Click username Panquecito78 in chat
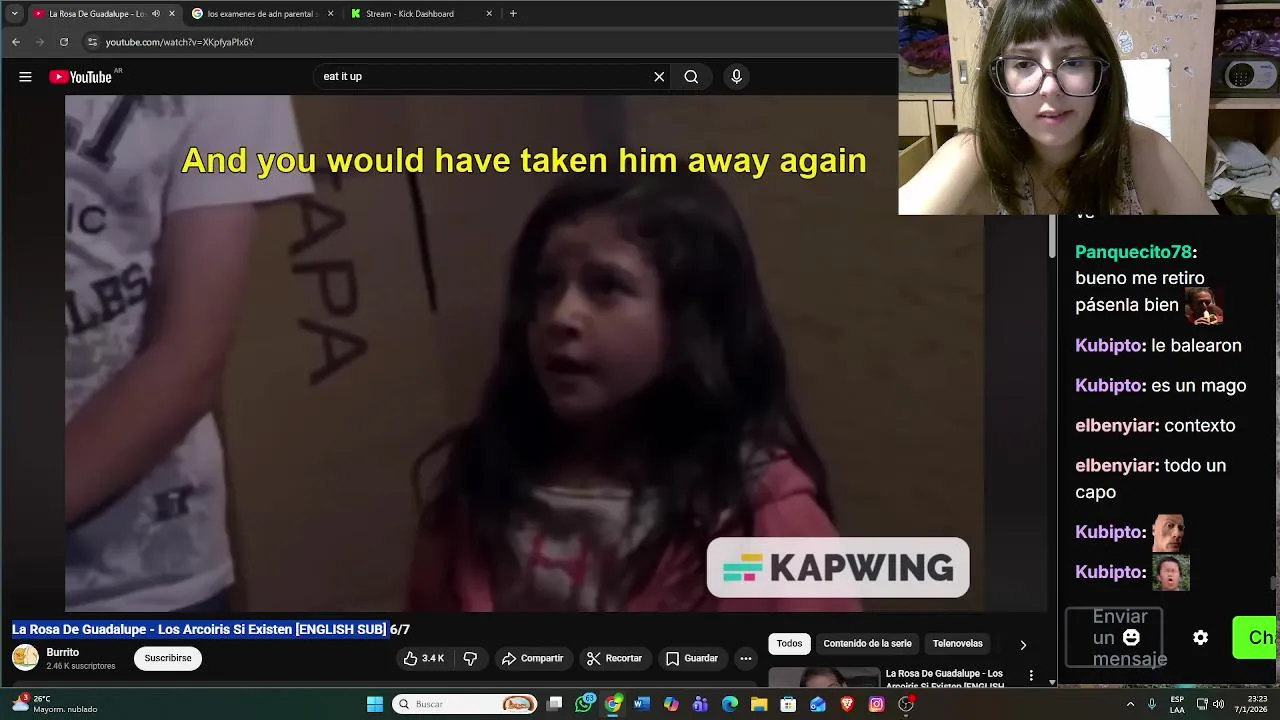Image resolution: width=1280 pixels, height=720 pixels. [x=1134, y=252]
